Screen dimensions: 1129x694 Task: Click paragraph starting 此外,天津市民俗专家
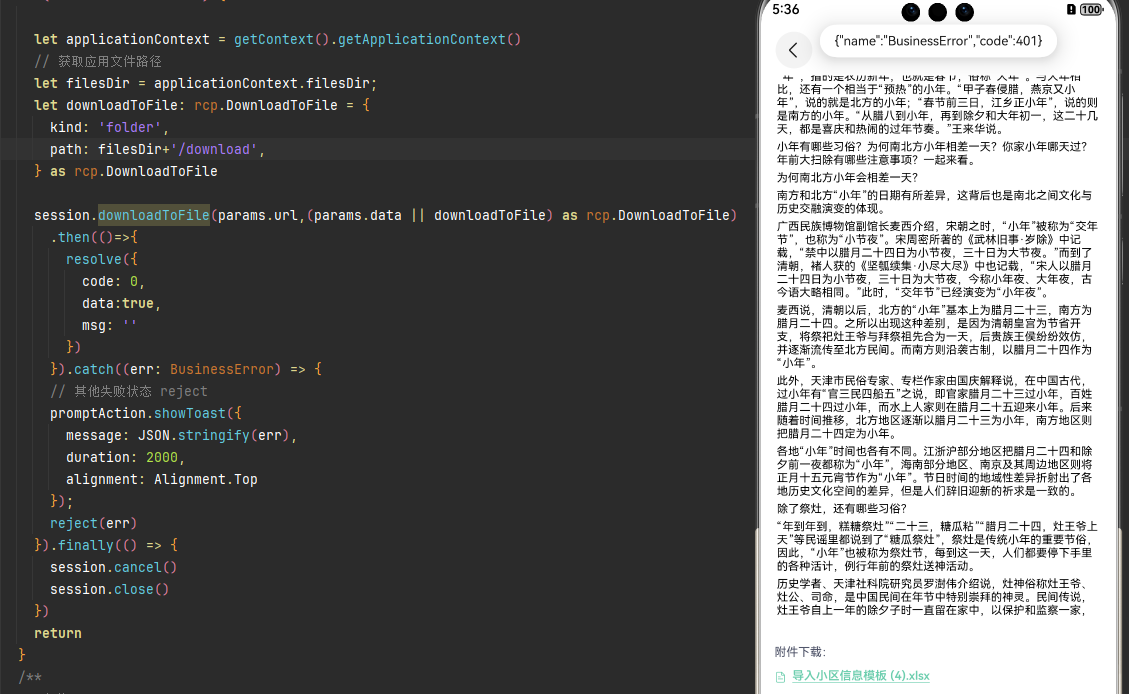tap(935, 407)
